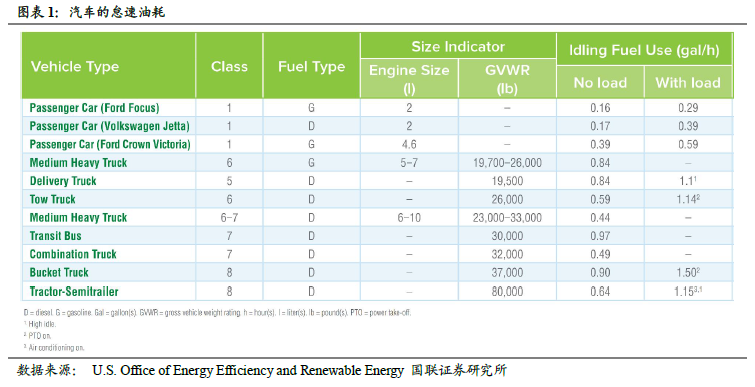The width and height of the screenshot is (755, 387).
Task: Click the Delivery Truck row label
Action: coord(63,181)
